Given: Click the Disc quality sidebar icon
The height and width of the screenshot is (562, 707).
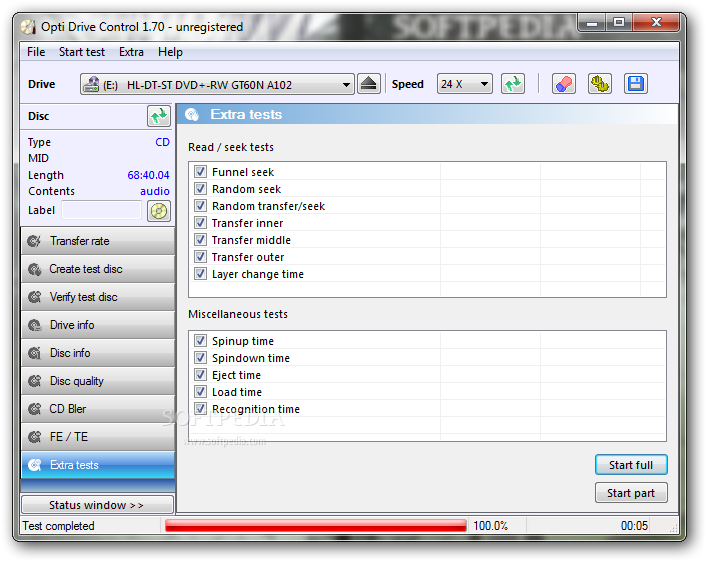Looking at the screenshot, I should coord(34,381).
